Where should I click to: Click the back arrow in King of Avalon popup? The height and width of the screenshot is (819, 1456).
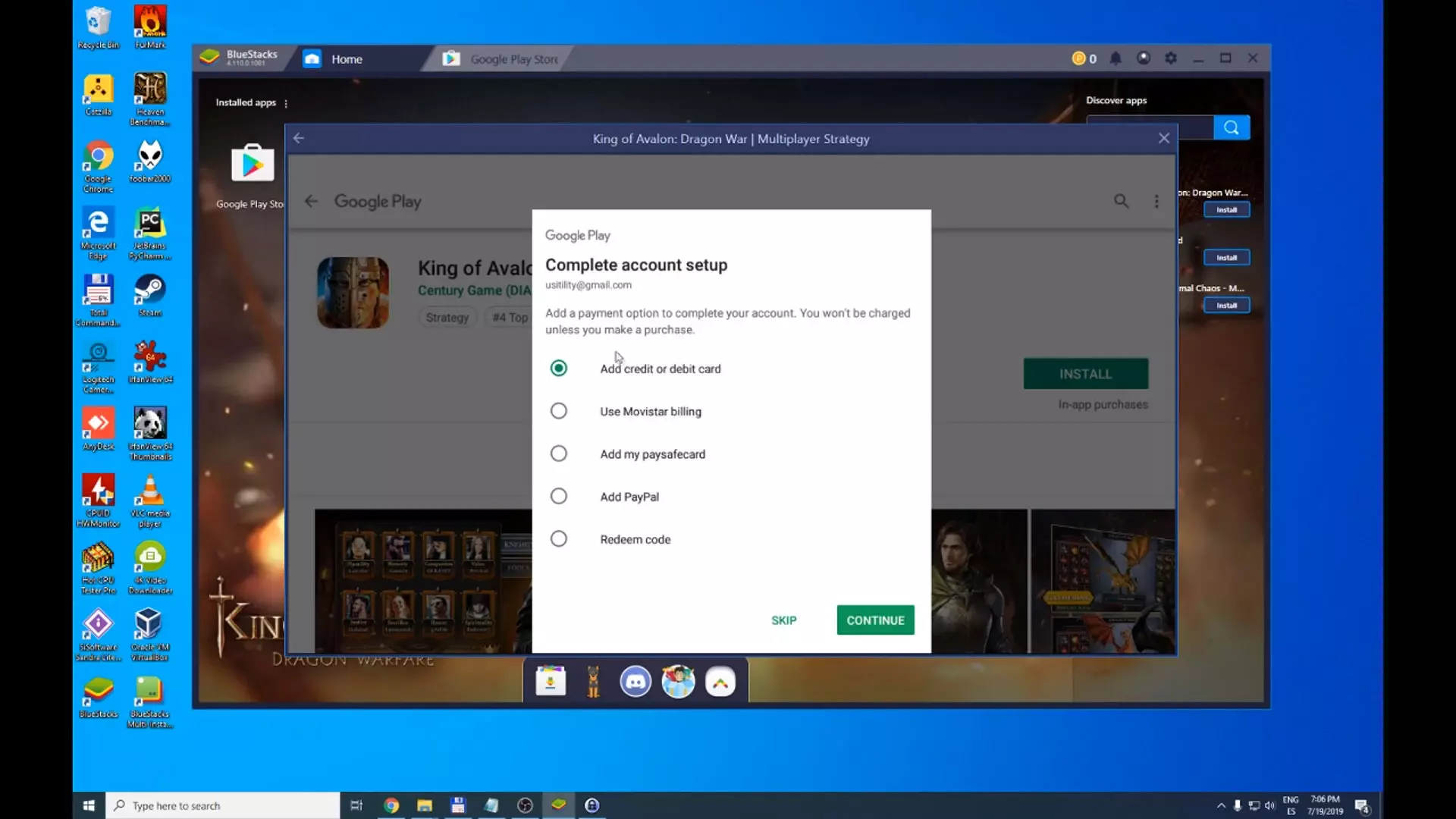[x=299, y=138]
